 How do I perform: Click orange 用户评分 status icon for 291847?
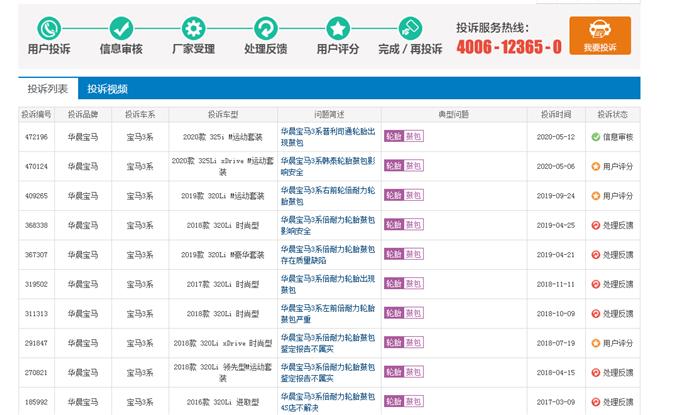[x=596, y=343]
